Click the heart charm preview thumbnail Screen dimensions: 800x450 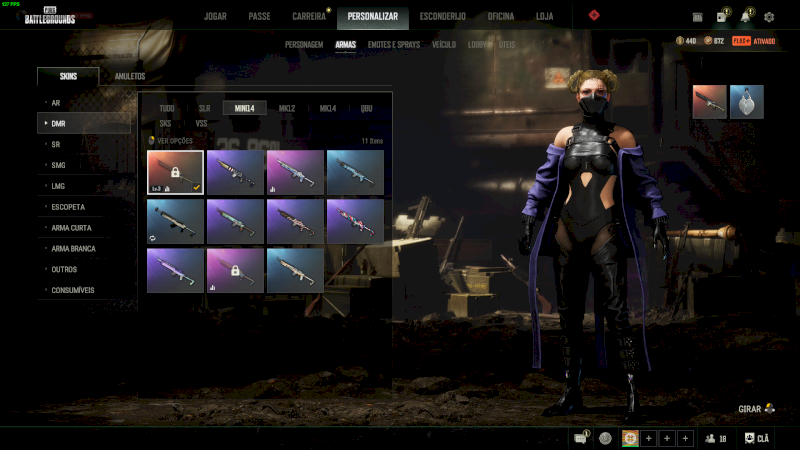[746, 102]
